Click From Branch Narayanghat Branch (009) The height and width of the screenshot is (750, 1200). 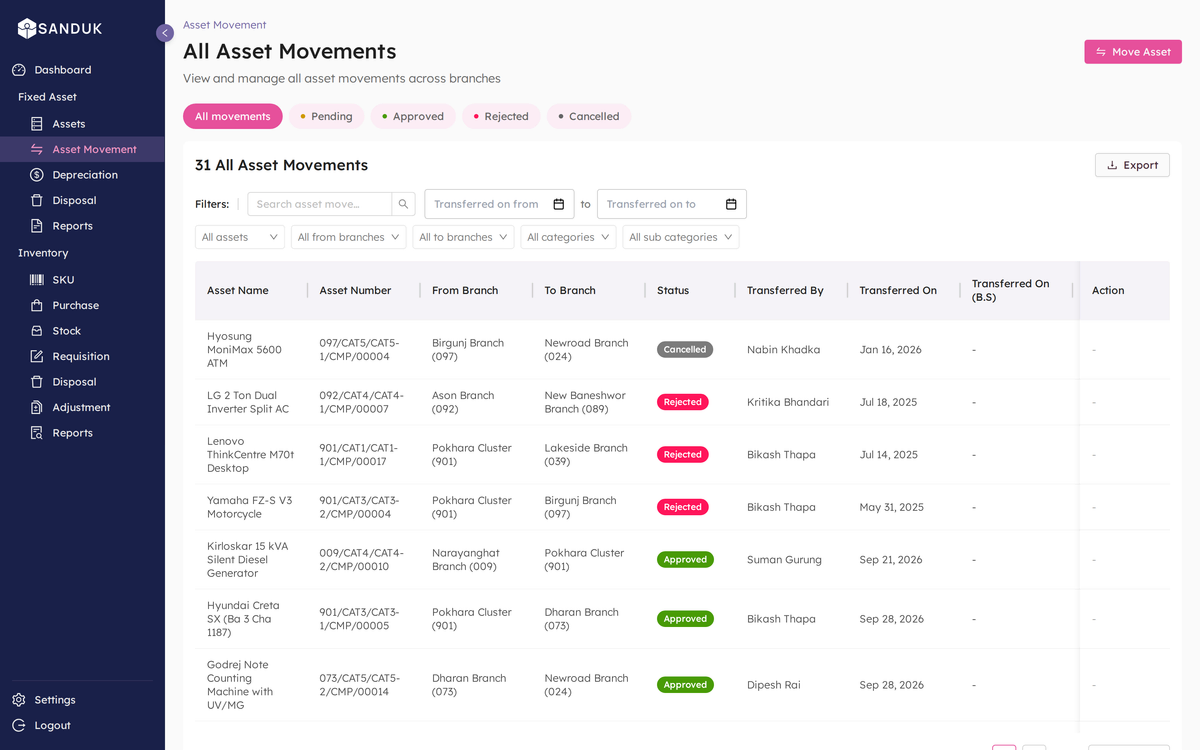(x=466, y=560)
